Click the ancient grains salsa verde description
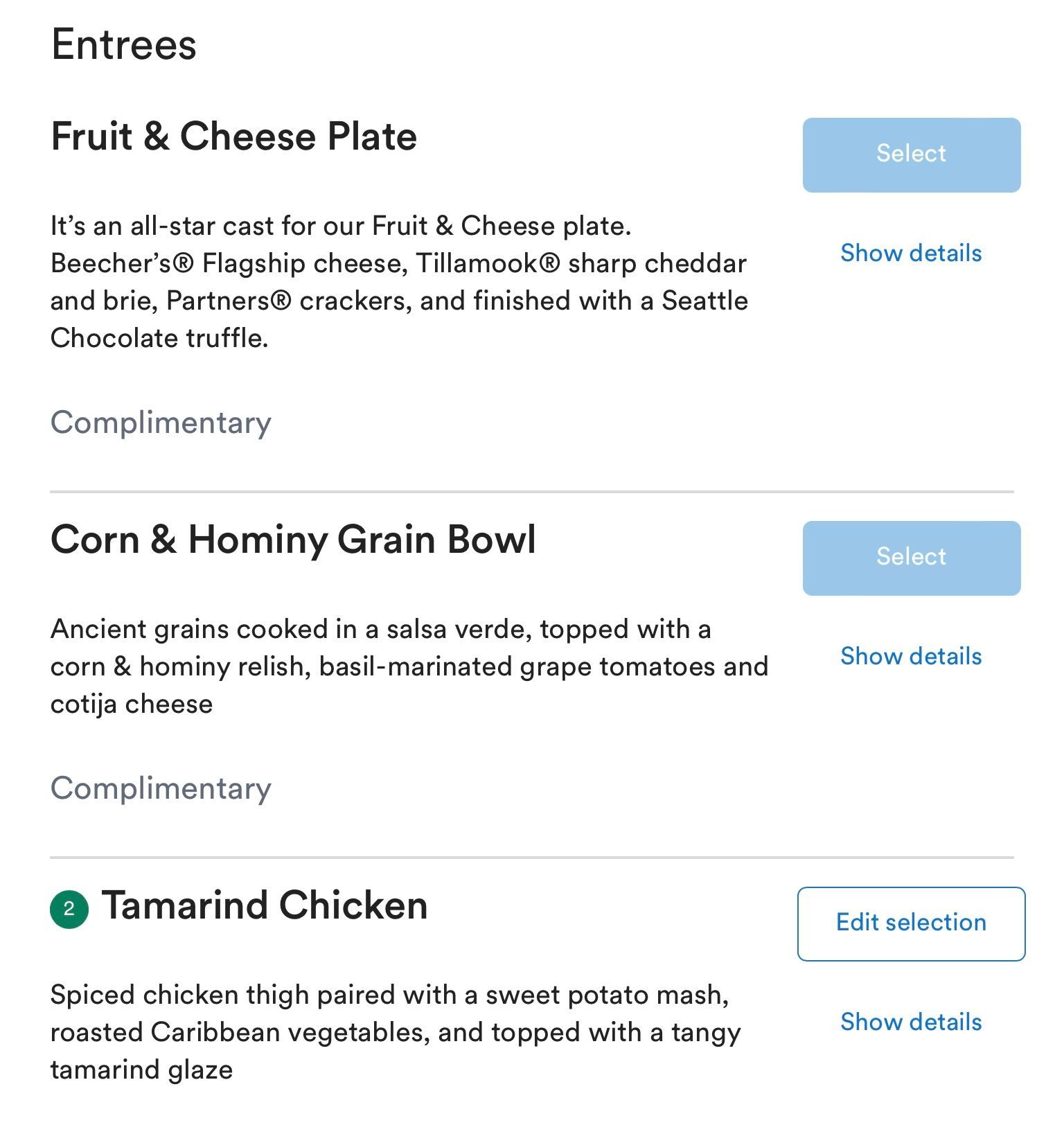 [409, 666]
